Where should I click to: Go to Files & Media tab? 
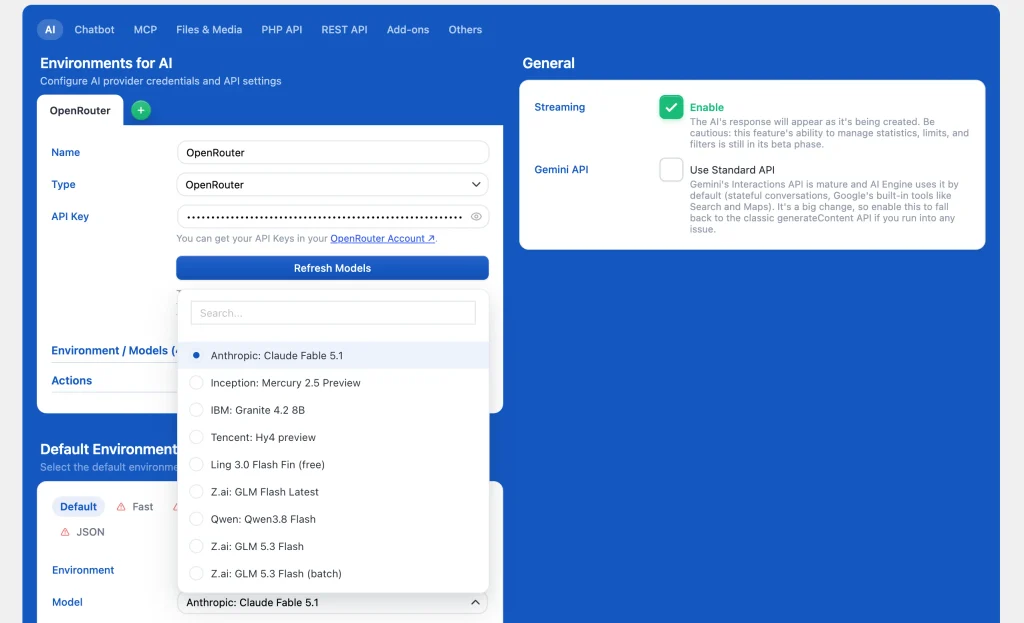209,29
